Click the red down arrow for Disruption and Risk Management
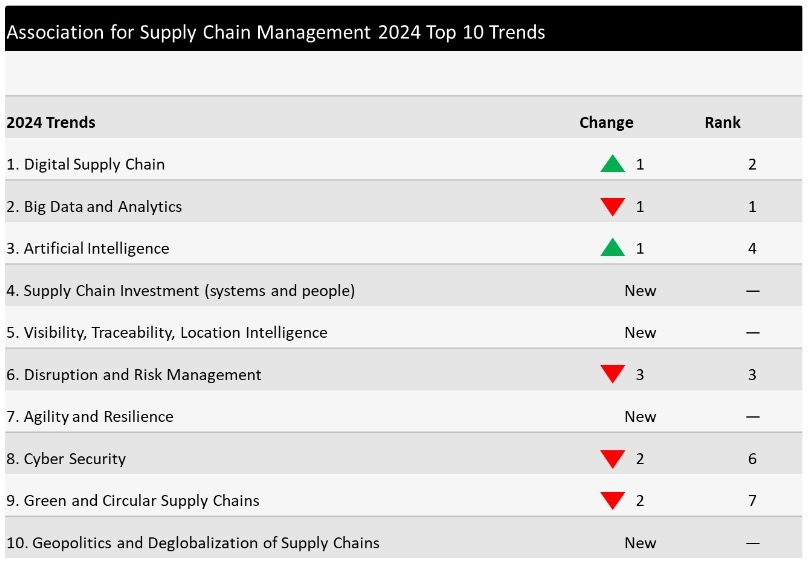 click(x=612, y=375)
